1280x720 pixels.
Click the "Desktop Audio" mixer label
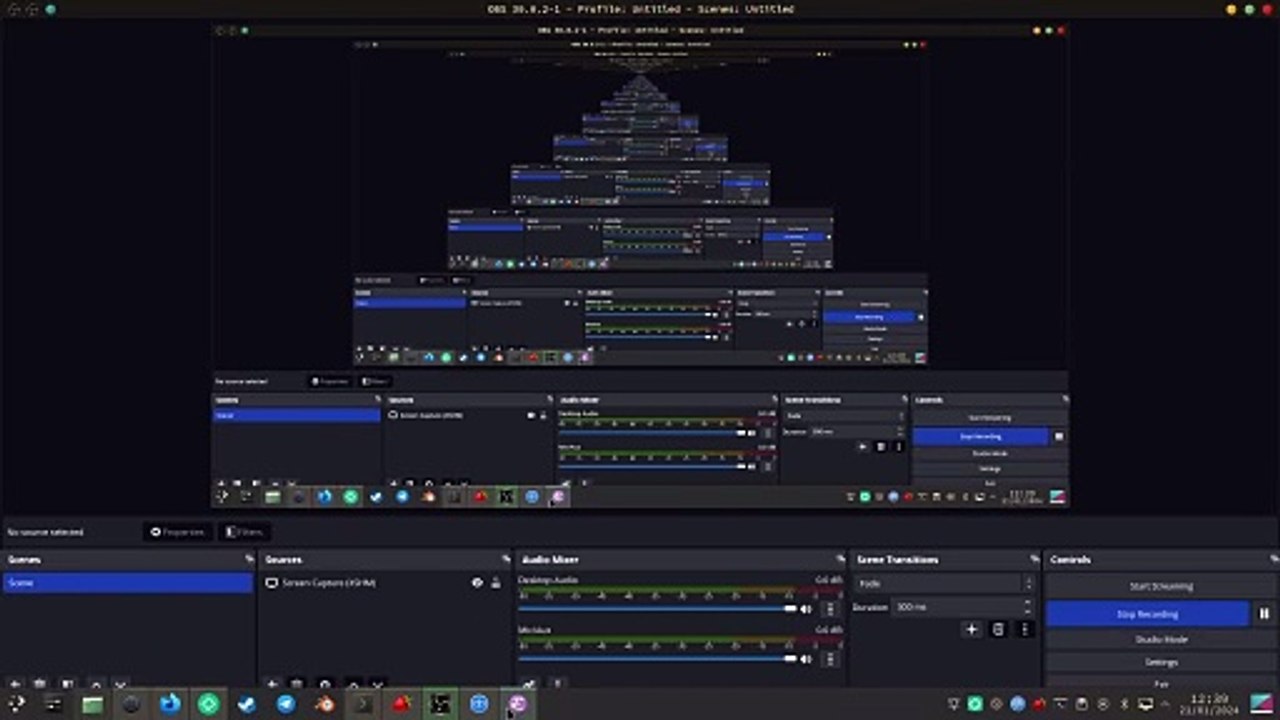pos(549,580)
